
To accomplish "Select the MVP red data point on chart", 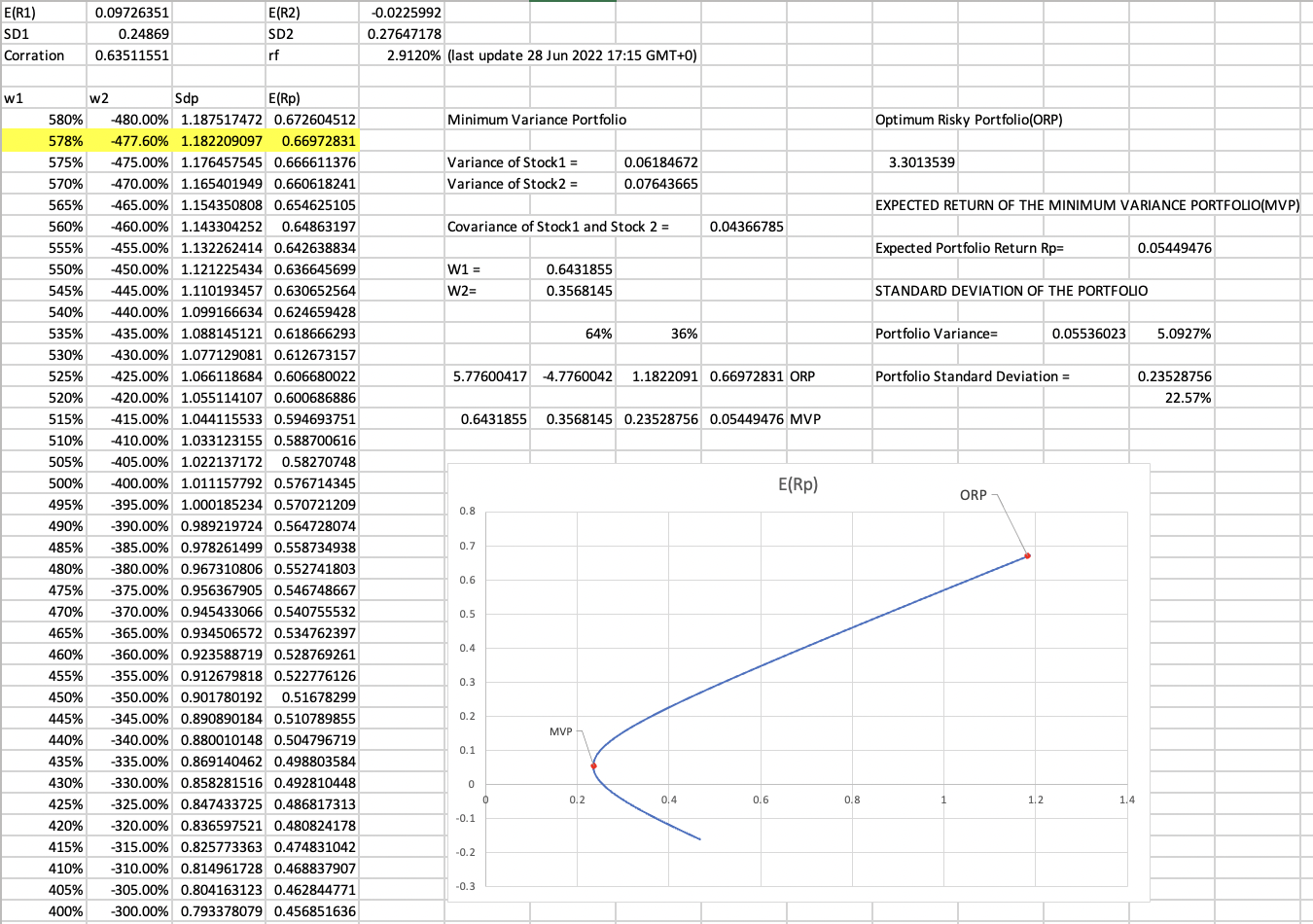I will point(593,766).
